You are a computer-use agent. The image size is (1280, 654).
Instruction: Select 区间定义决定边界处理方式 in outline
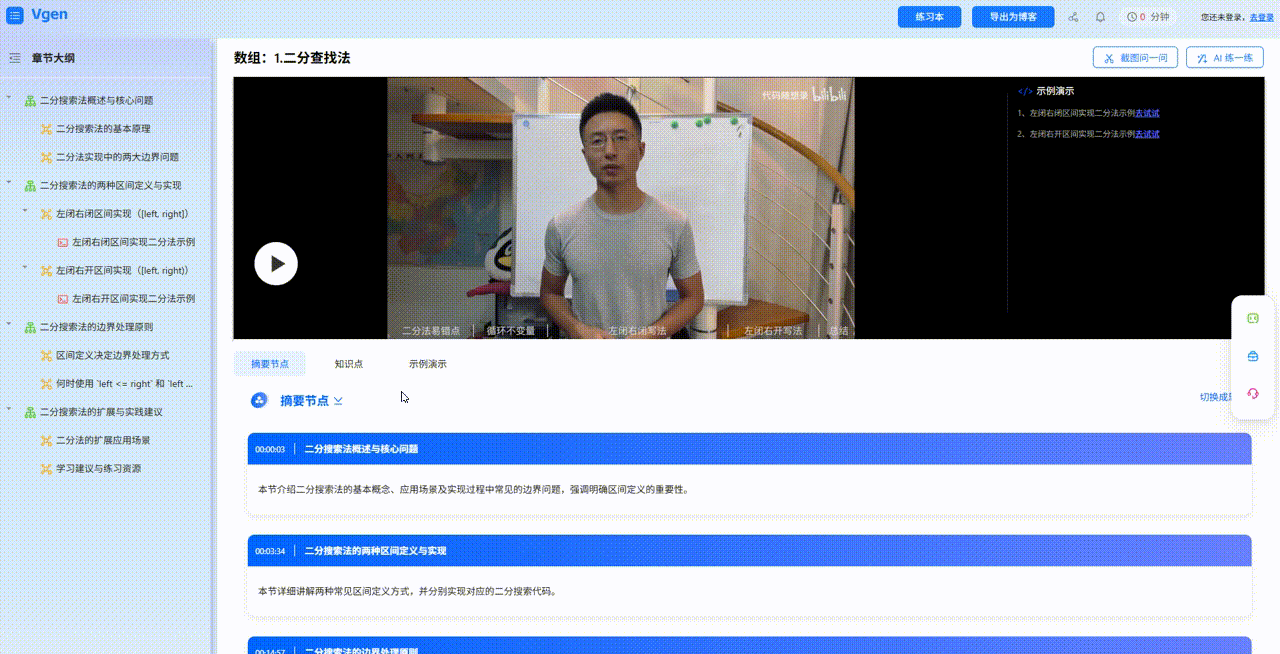(x=112, y=355)
